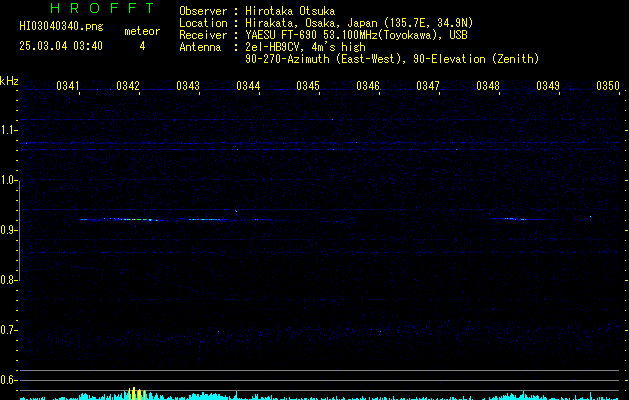
Task: Click the Receiver line YAESU FT-690
Action: coord(323,35)
